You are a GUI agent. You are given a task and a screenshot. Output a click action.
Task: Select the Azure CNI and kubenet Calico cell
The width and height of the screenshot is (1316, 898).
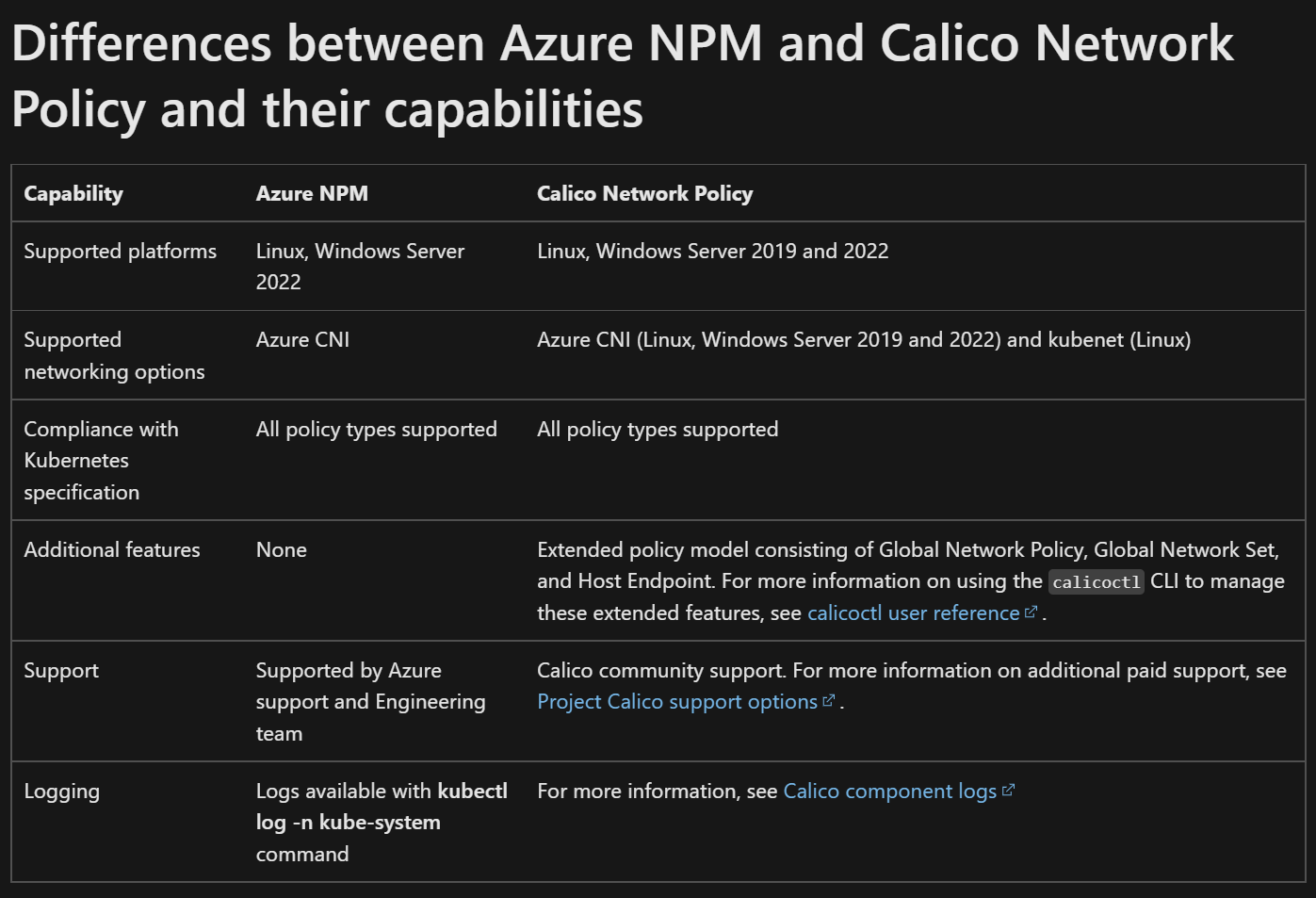864,340
